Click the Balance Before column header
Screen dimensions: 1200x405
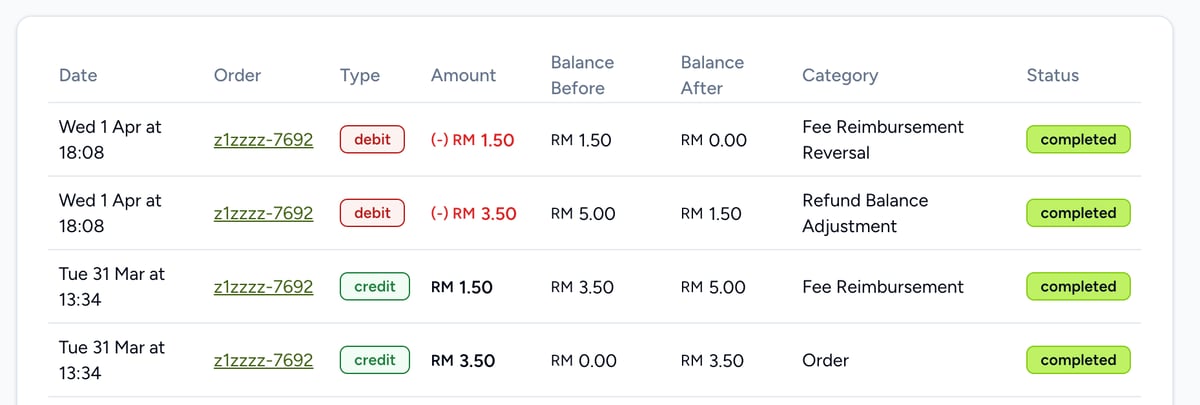coord(582,75)
